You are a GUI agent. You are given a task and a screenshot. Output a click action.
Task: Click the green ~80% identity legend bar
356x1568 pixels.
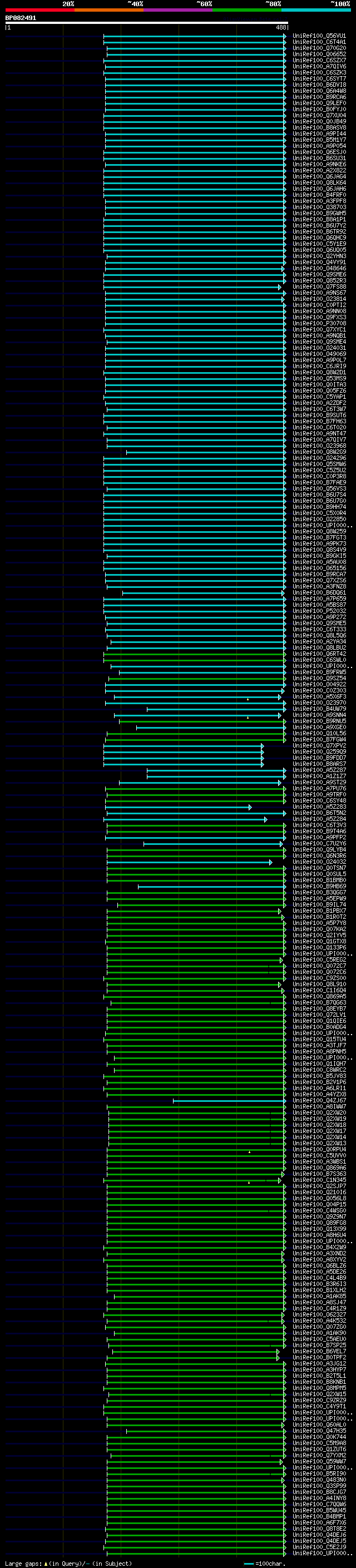[x=247, y=10]
